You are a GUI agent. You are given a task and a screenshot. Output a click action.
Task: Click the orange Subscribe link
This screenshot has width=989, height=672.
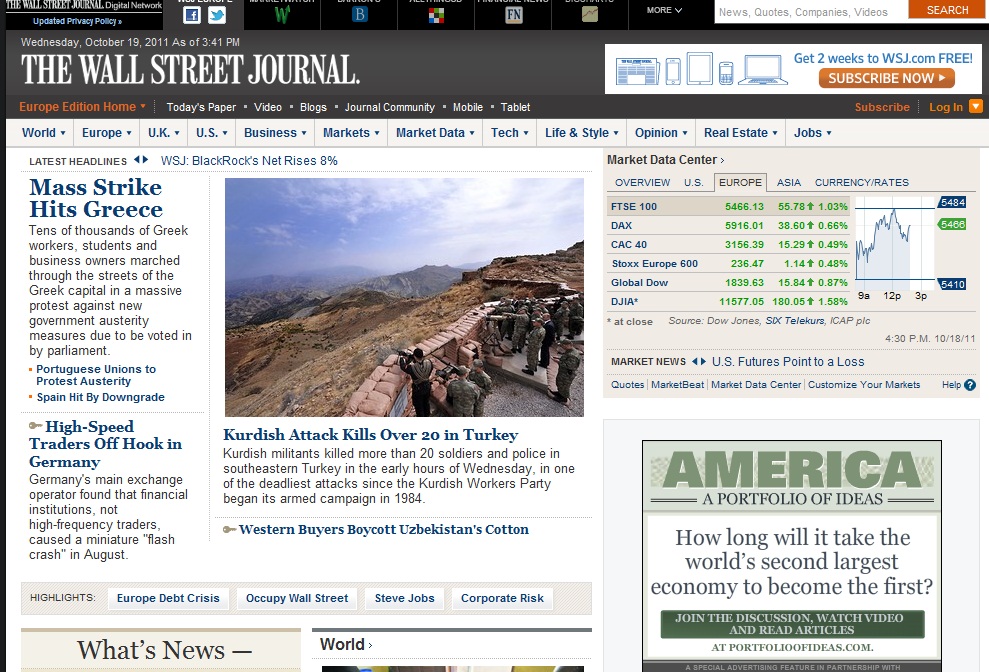tap(882, 107)
